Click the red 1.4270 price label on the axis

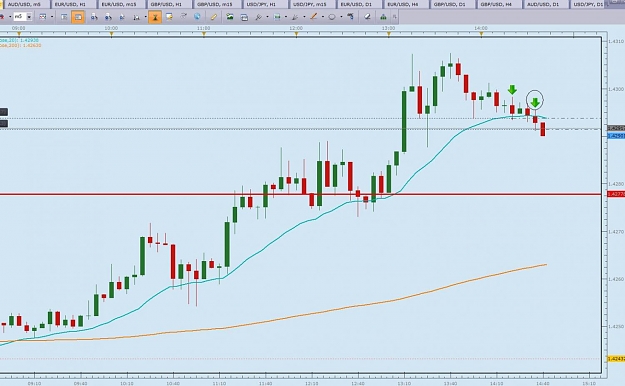tap(615, 194)
